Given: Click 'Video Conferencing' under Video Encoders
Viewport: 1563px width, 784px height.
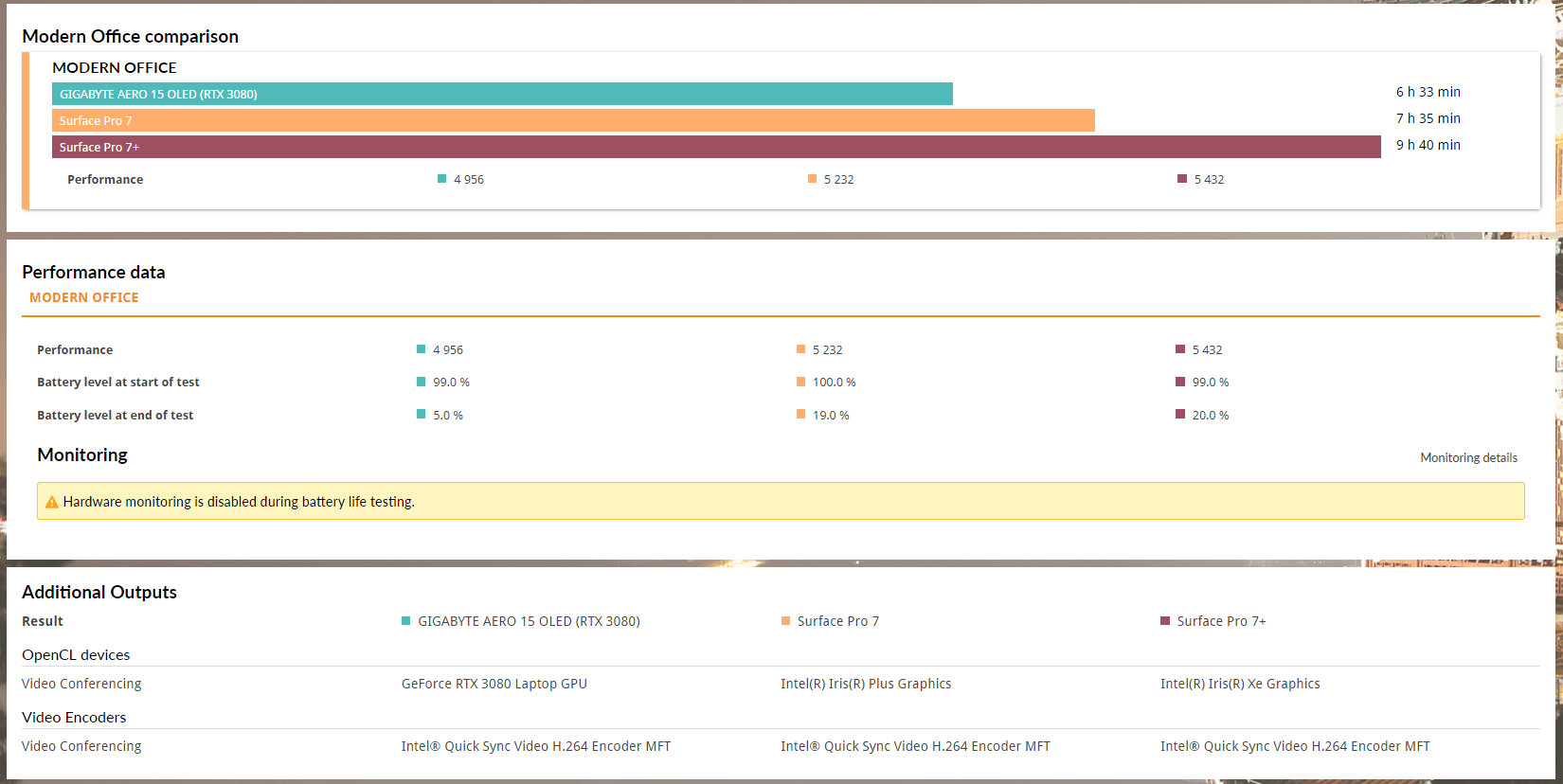Looking at the screenshot, I should (81, 746).
